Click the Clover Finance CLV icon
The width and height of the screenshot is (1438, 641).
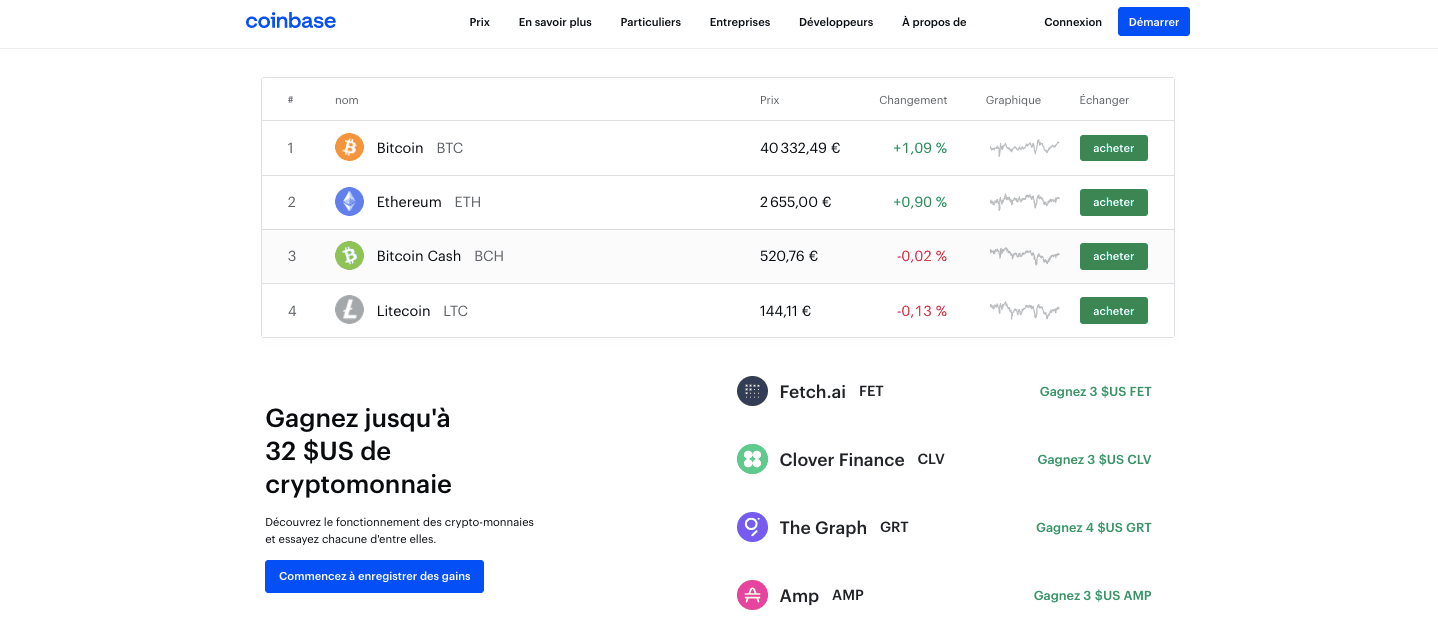(x=752, y=459)
